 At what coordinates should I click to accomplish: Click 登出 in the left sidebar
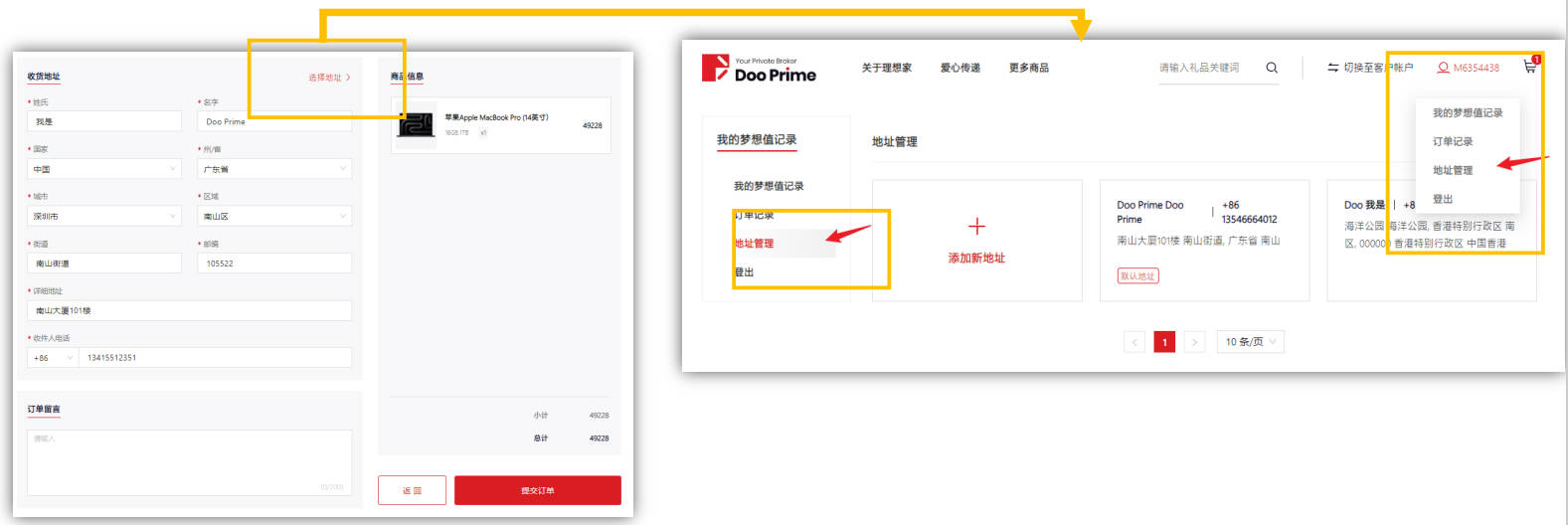coord(744,272)
